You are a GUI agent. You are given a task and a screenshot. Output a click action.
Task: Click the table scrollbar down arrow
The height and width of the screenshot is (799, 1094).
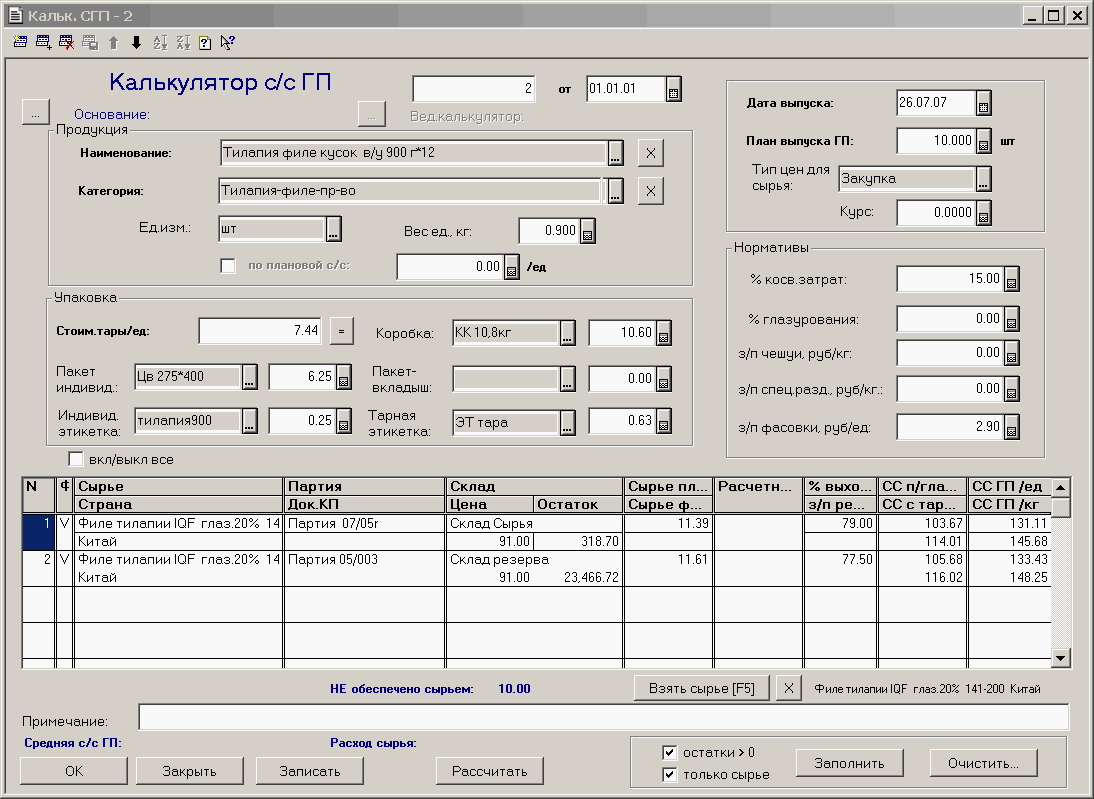pyautogui.click(x=1061, y=657)
